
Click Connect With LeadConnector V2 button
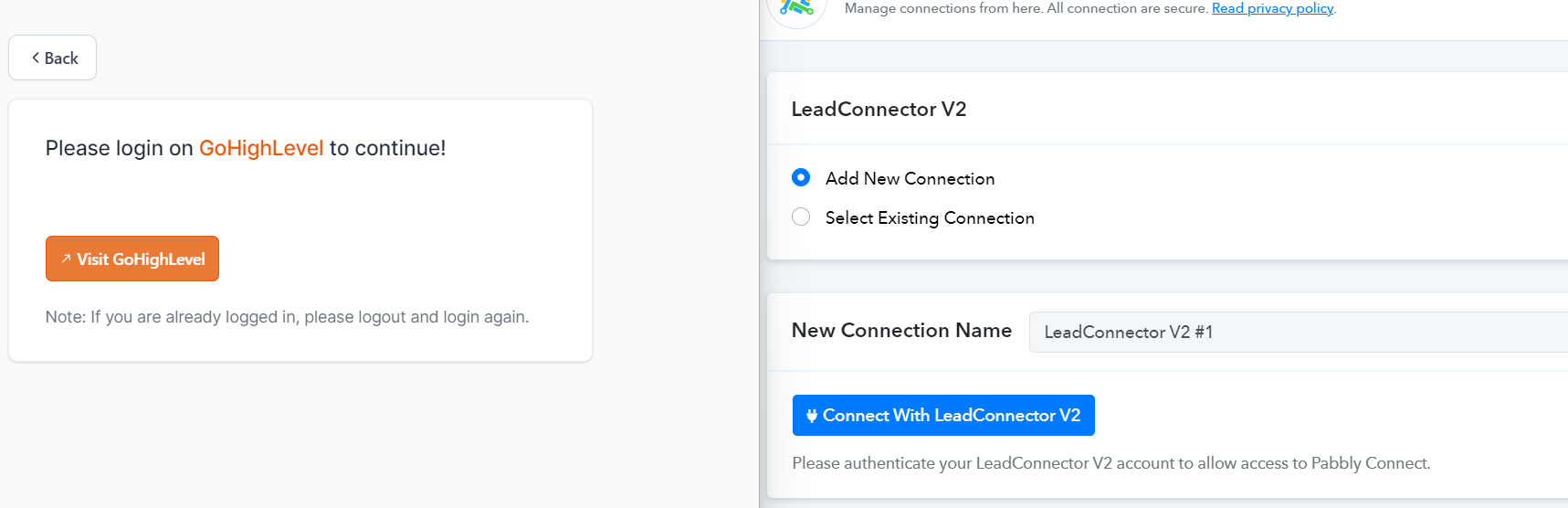(943, 416)
